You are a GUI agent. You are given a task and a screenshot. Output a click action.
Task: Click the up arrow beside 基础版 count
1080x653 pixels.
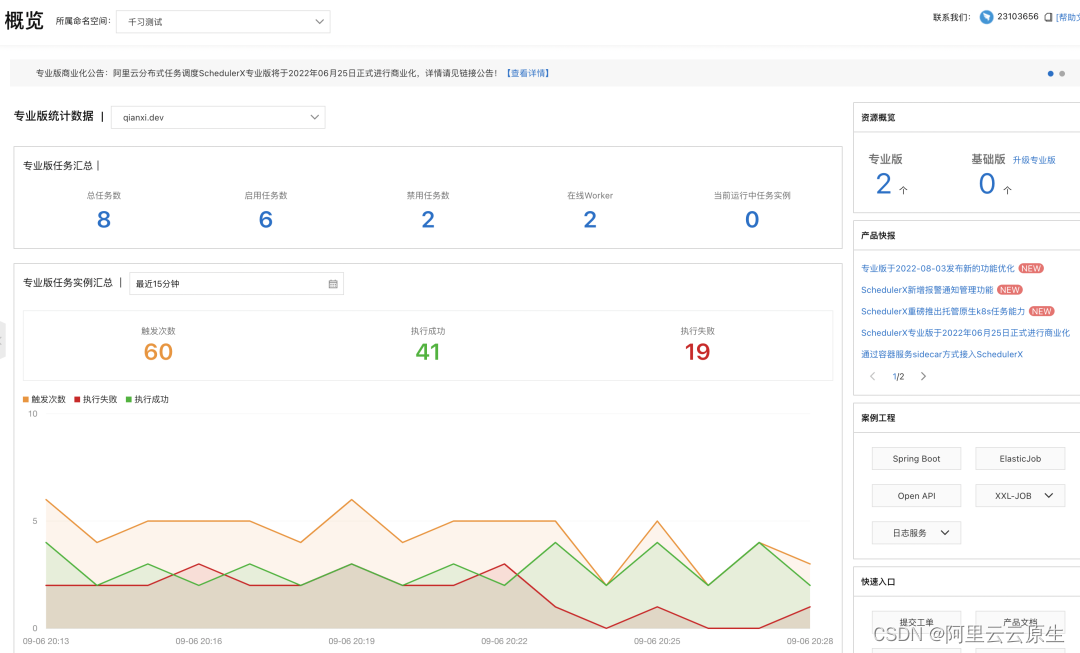(x=1007, y=189)
